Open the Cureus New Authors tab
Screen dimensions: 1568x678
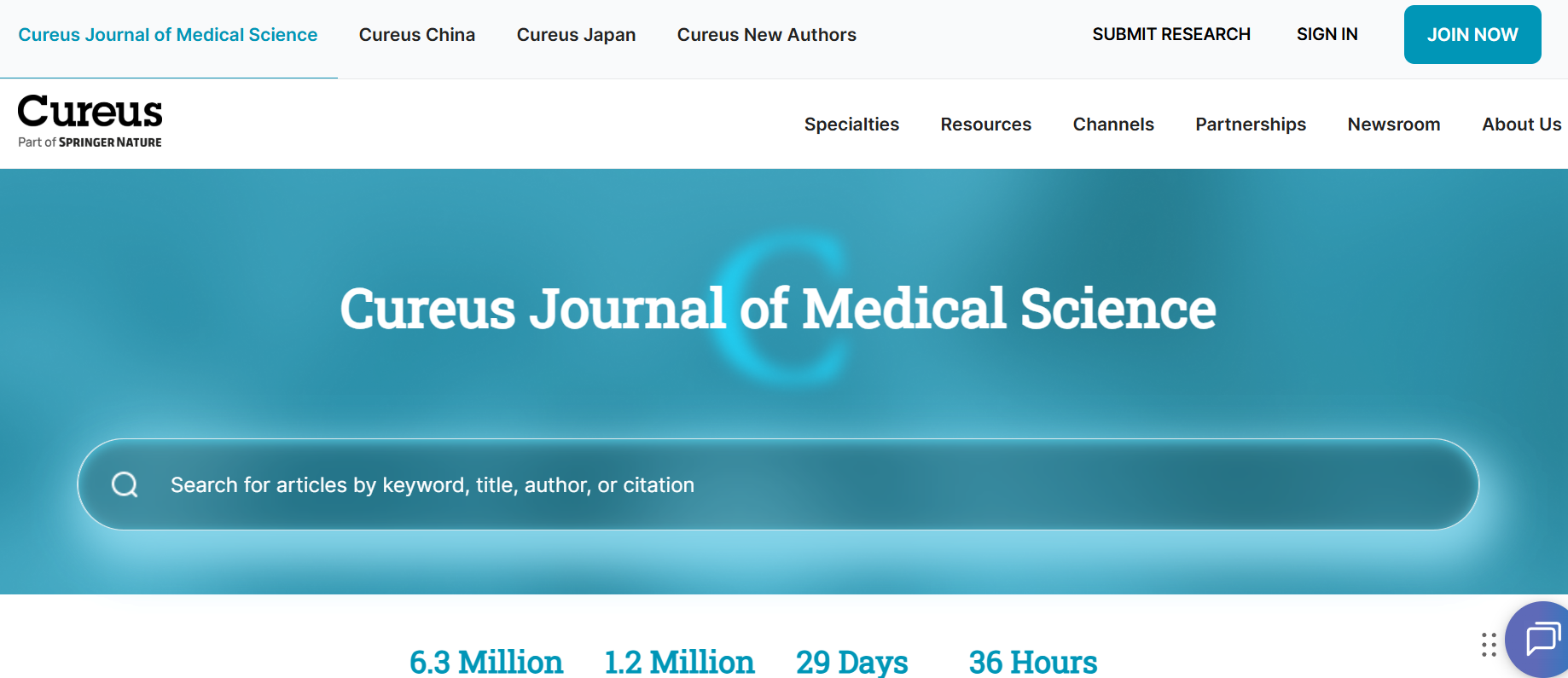click(x=766, y=35)
